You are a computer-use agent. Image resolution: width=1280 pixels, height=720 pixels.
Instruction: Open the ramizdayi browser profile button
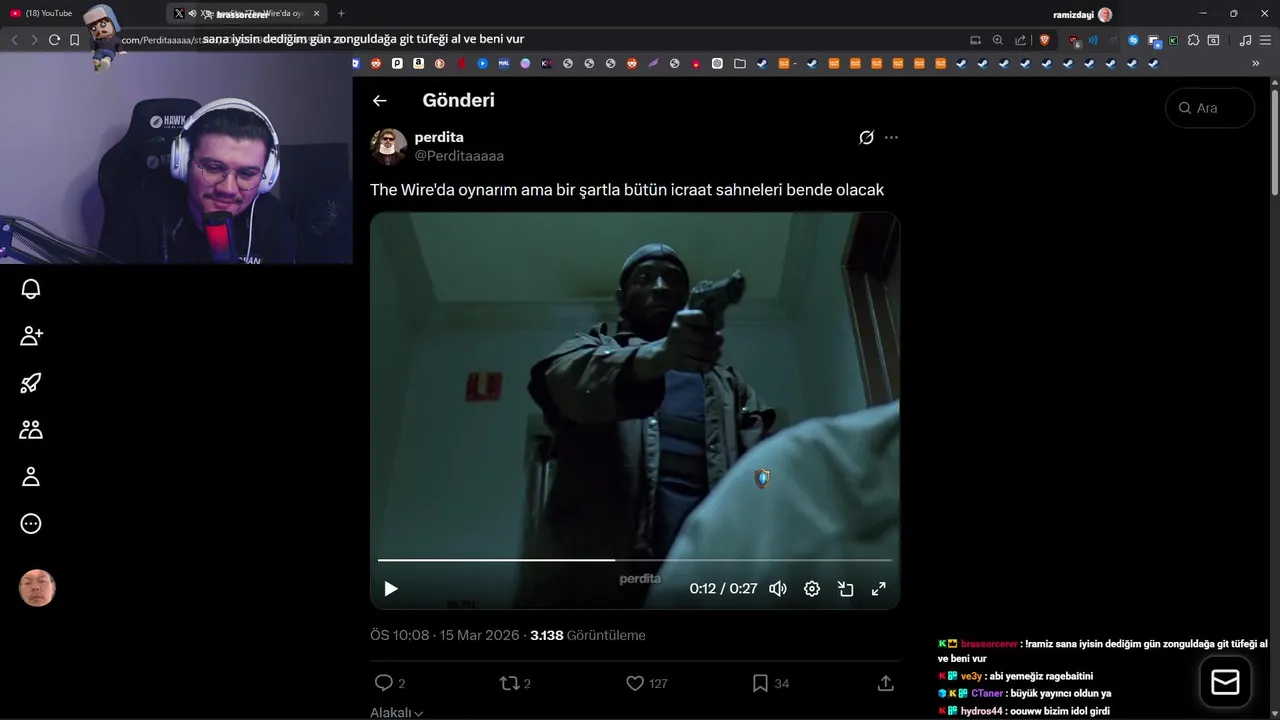[x=1082, y=14]
